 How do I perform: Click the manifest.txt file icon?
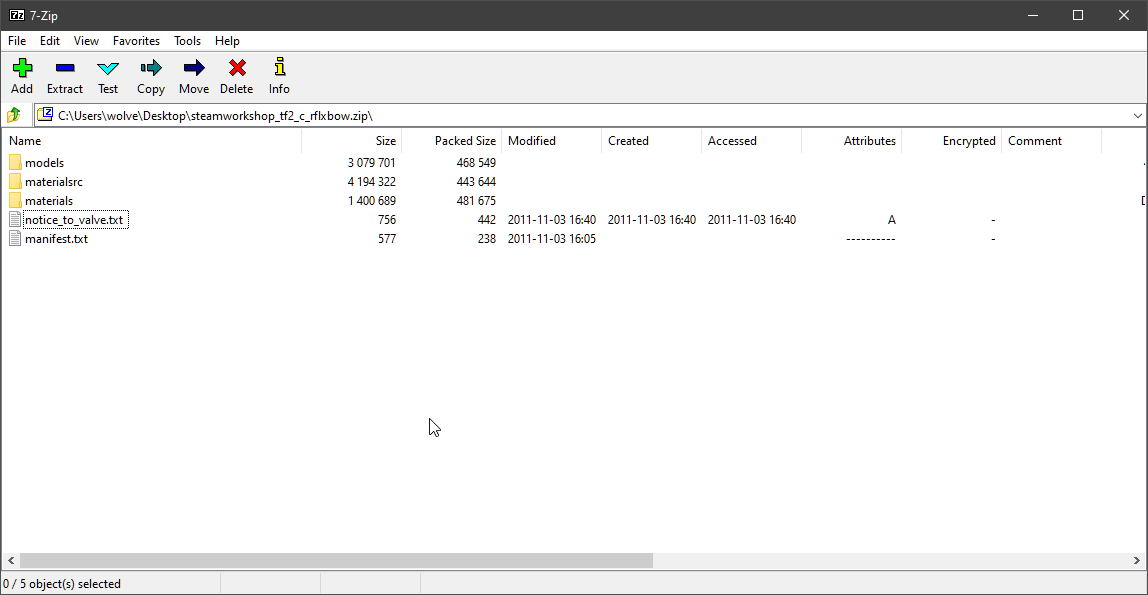(x=15, y=239)
